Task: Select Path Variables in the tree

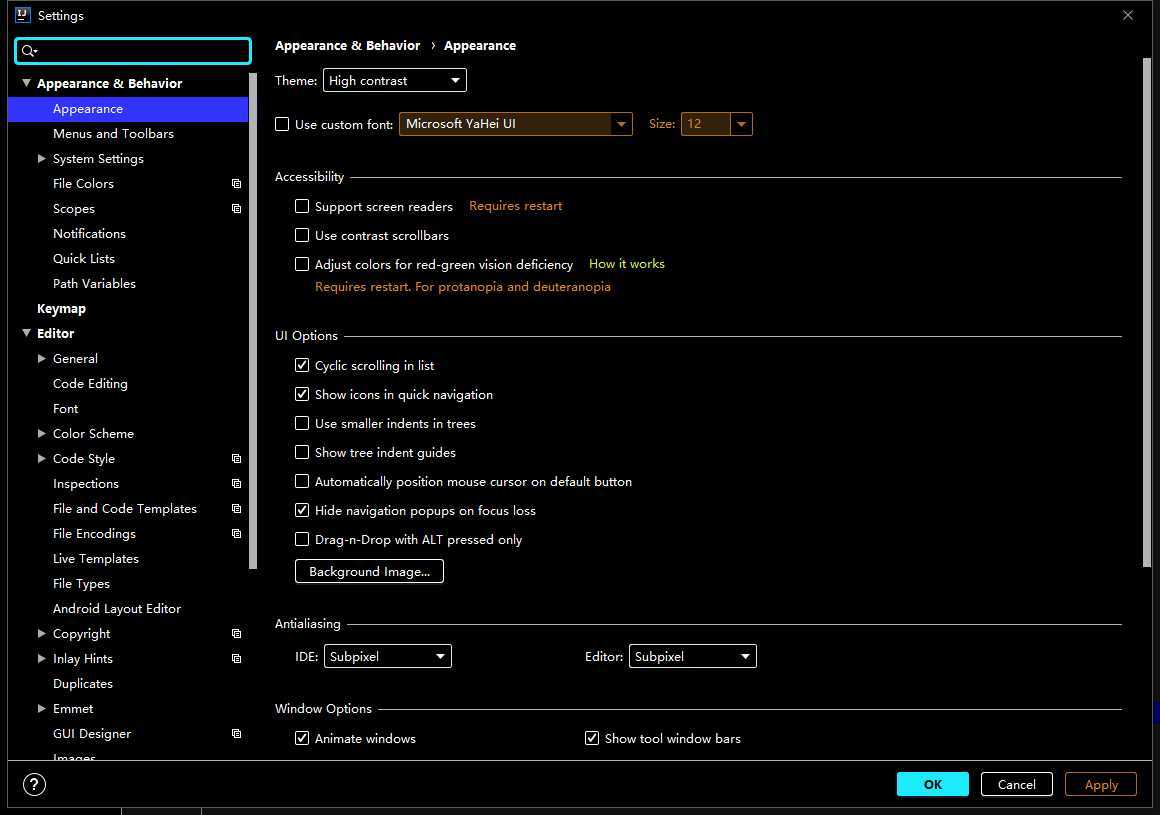Action: [x=94, y=283]
